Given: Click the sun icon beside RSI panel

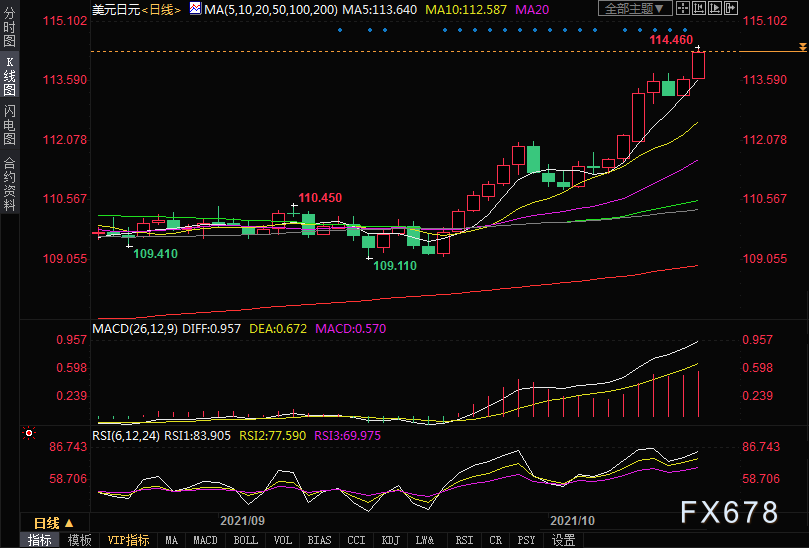Looking at the screenshot, I should (29, 433).
